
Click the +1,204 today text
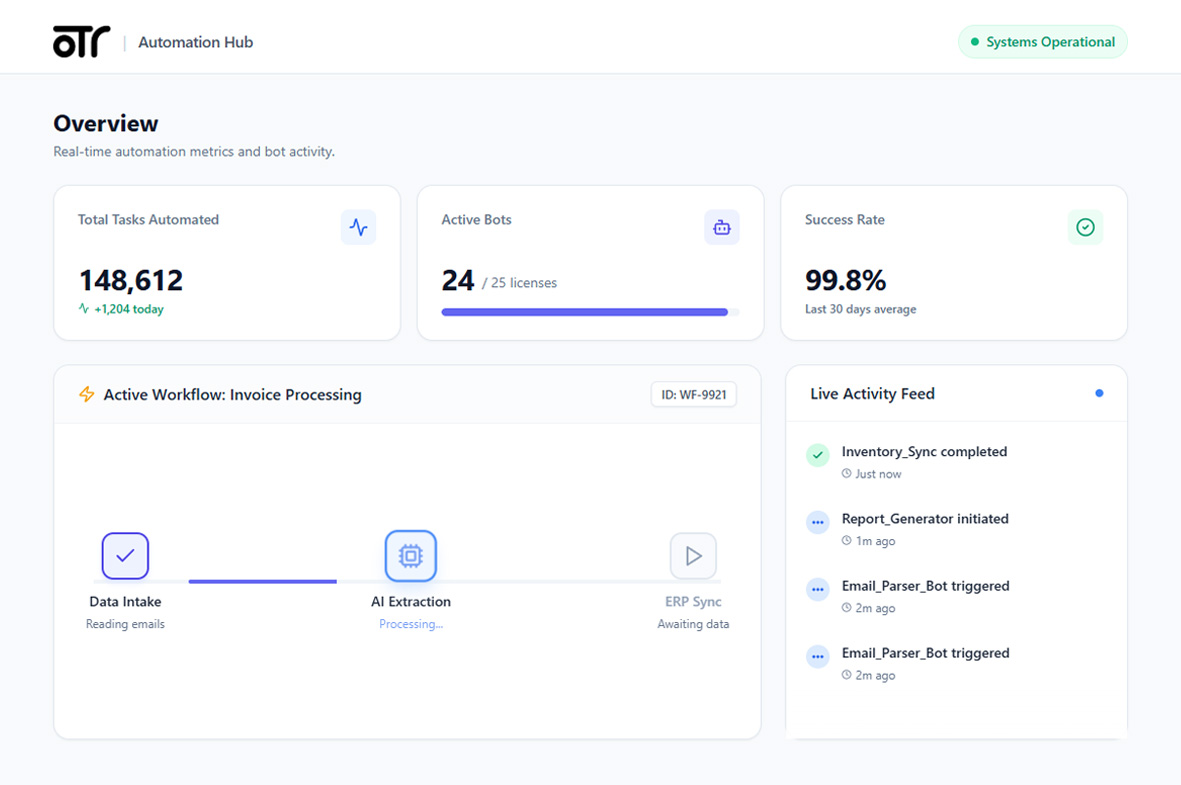coord(129,309)
